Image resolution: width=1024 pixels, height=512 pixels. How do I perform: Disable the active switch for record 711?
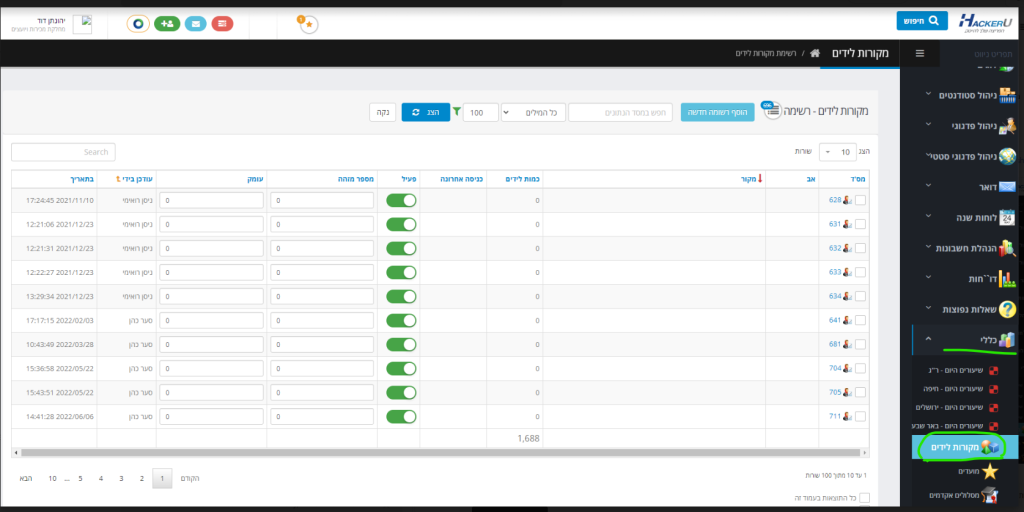[401, 416]
